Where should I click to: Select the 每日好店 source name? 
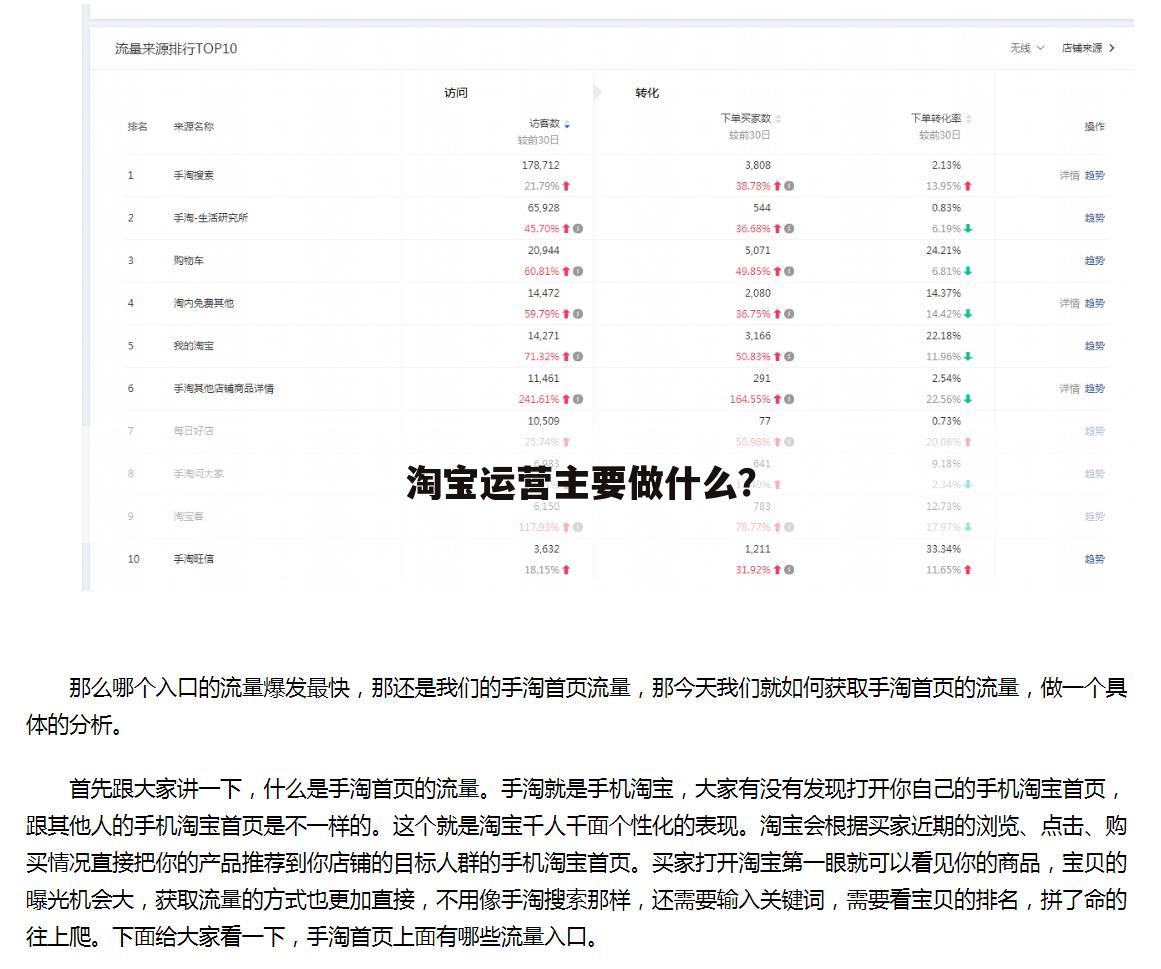click(194, 431)
